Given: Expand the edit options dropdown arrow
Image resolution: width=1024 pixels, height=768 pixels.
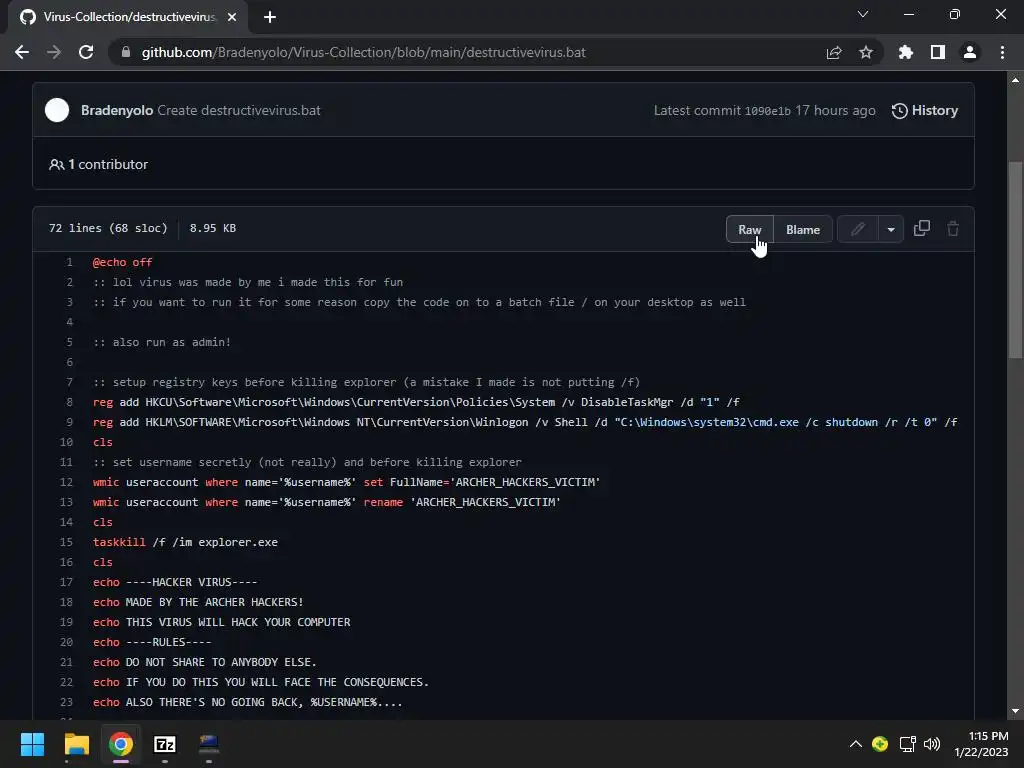Looking at the screenshot, I should coord(891,229).
